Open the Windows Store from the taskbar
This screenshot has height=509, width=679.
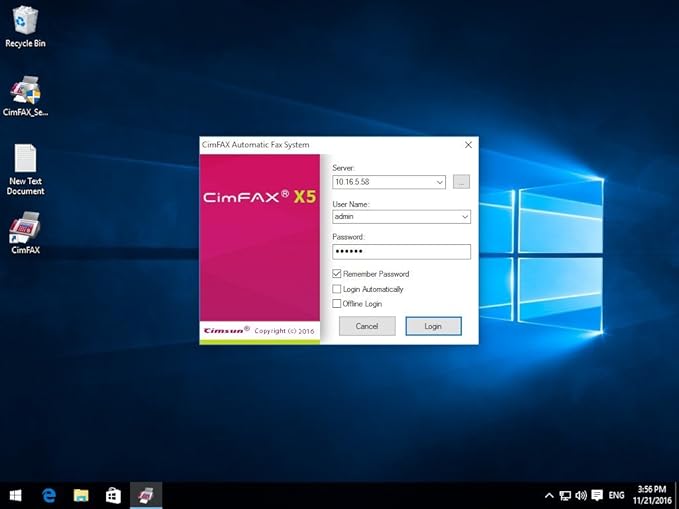coord(113,495)
